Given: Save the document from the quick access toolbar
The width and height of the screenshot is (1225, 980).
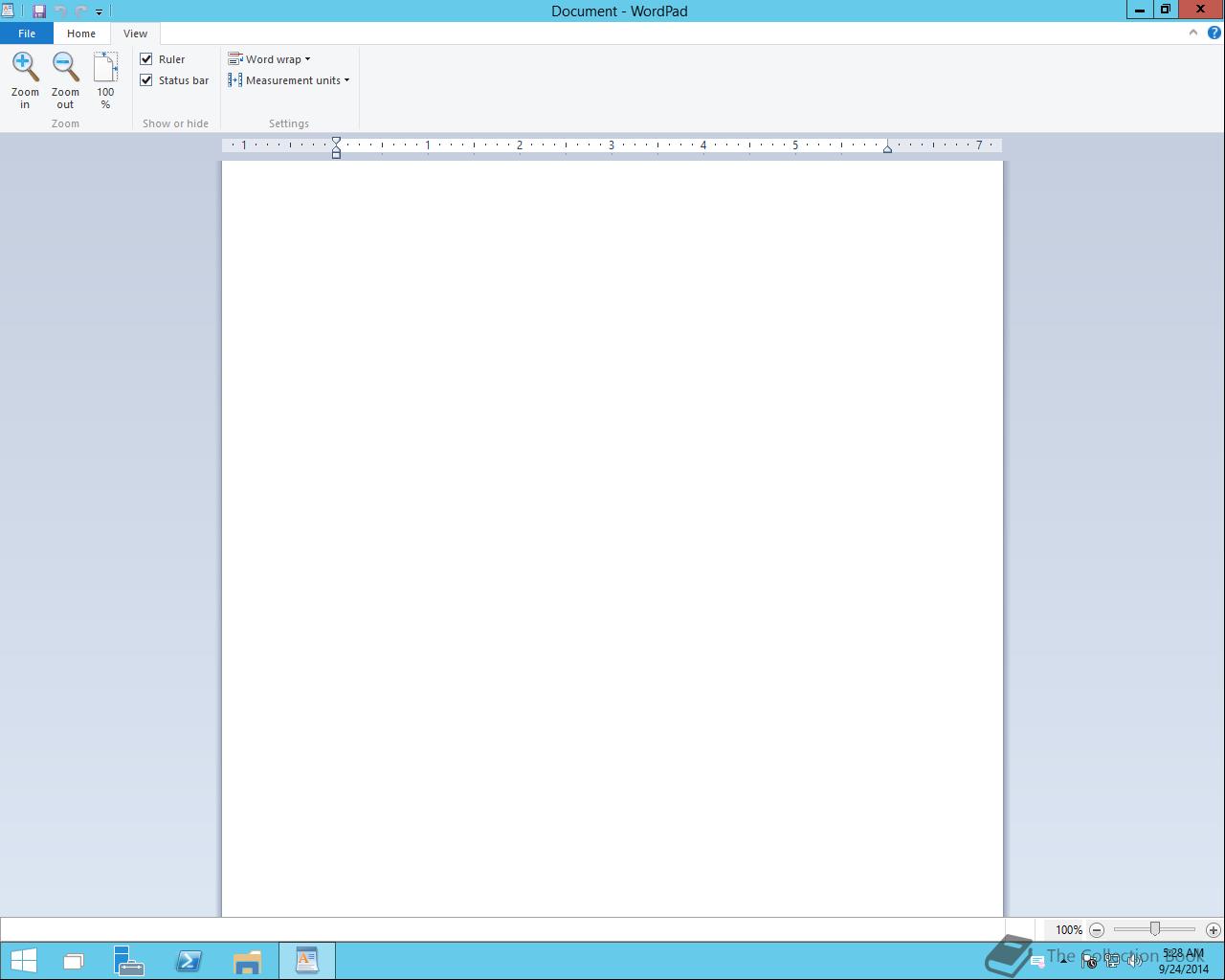Looking at the screenshot, I should point(39,11).
